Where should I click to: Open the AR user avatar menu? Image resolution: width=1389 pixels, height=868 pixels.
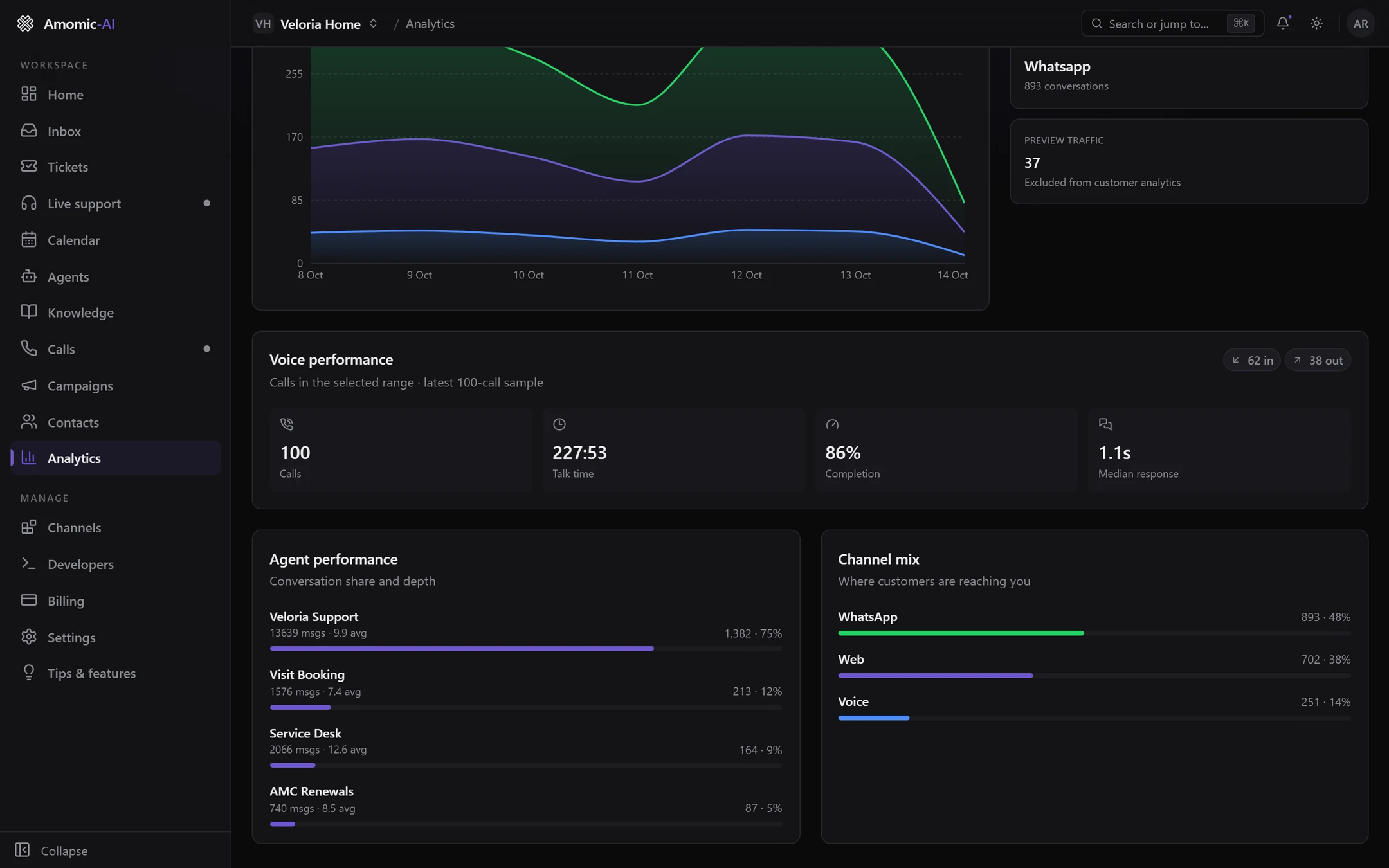[x=1361, y=24]
